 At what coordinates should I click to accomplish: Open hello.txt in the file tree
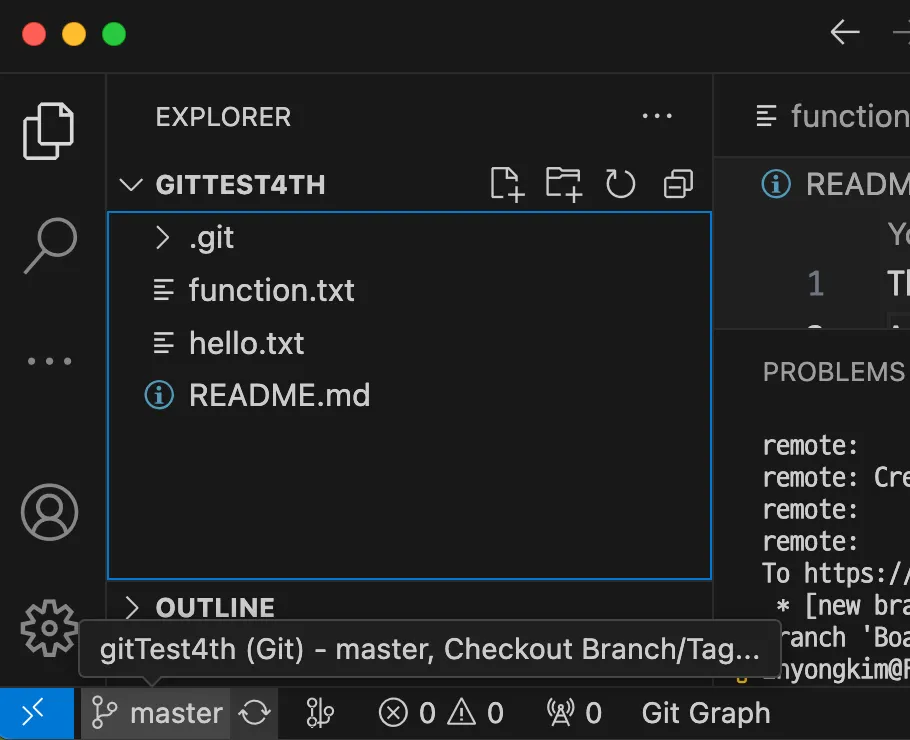click(246, 343)
